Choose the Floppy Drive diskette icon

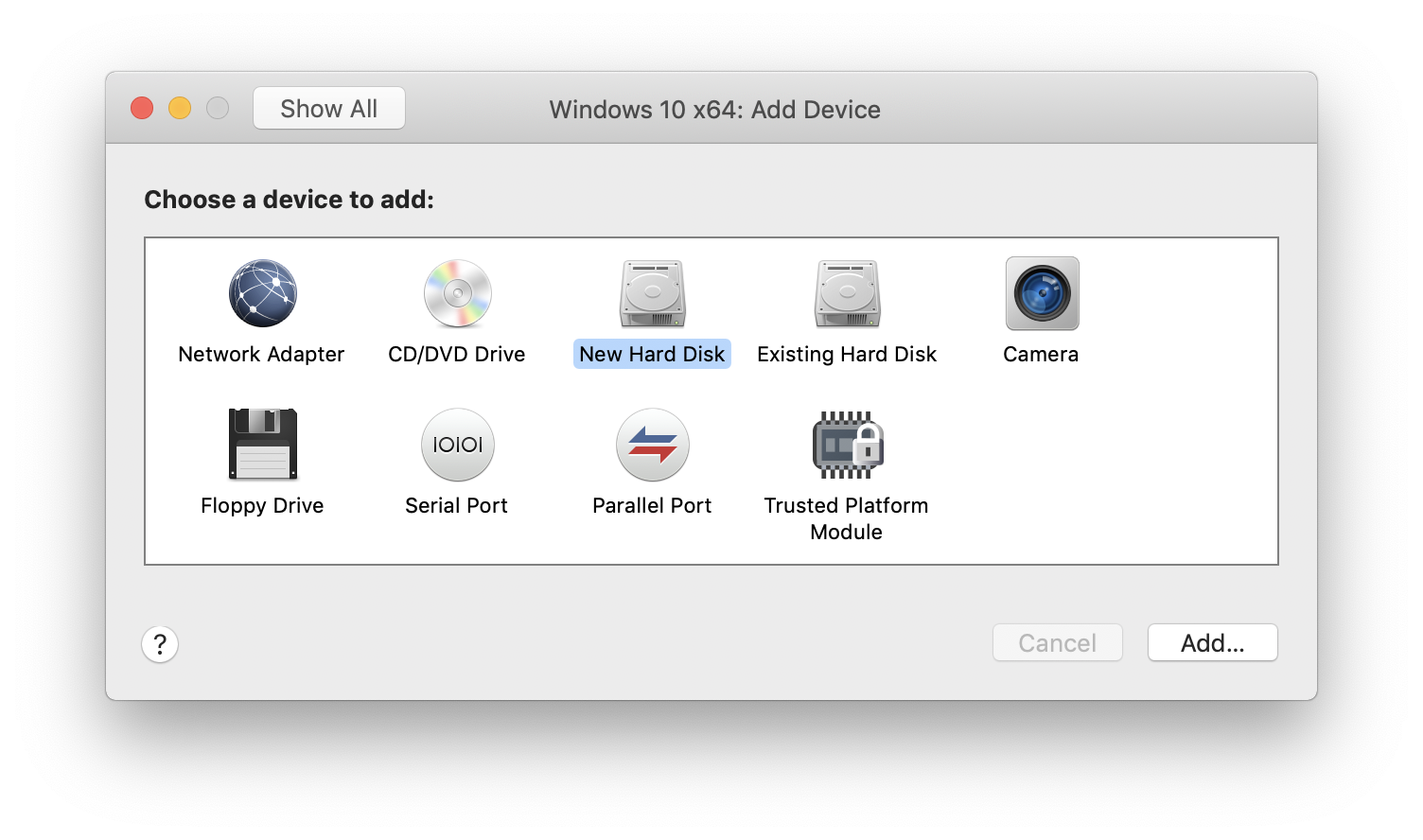point(262,445)
